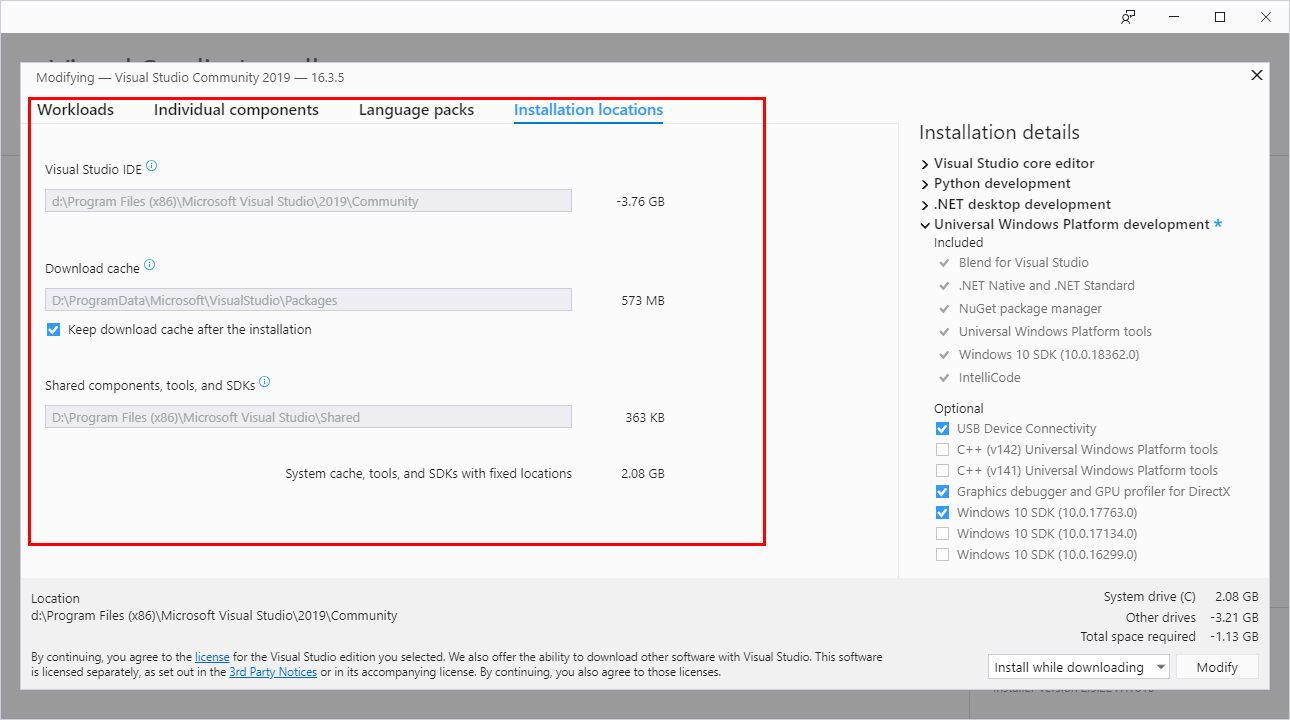The image size is (1290, 720).
Task: Select the Installation locations tab
Action: pos(588,110)
